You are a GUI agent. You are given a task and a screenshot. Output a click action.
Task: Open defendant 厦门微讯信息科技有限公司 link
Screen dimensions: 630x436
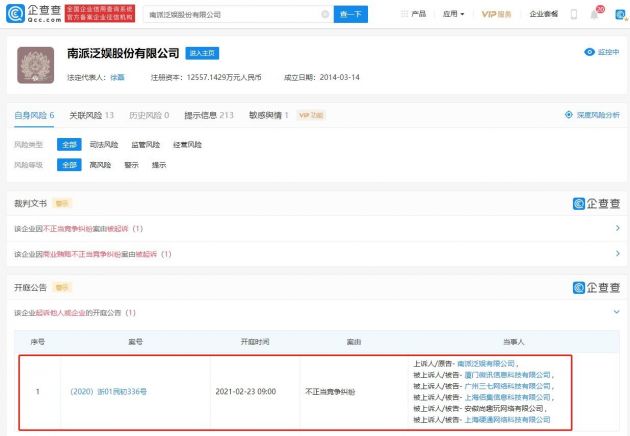point(507,375)
